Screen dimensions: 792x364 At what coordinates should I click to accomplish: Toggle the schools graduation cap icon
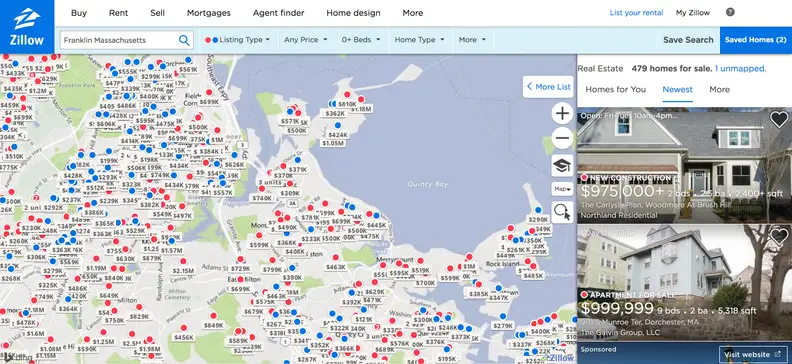pos(562,165)
